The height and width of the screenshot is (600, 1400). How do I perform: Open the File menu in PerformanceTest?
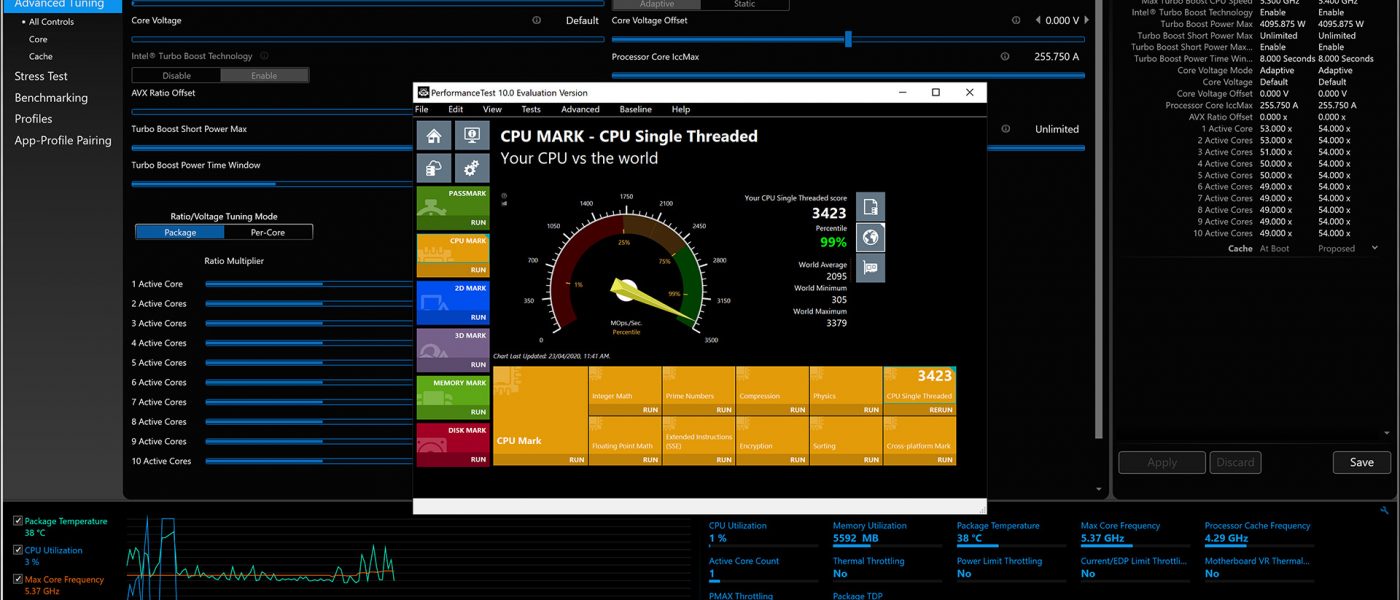[422, 109]
